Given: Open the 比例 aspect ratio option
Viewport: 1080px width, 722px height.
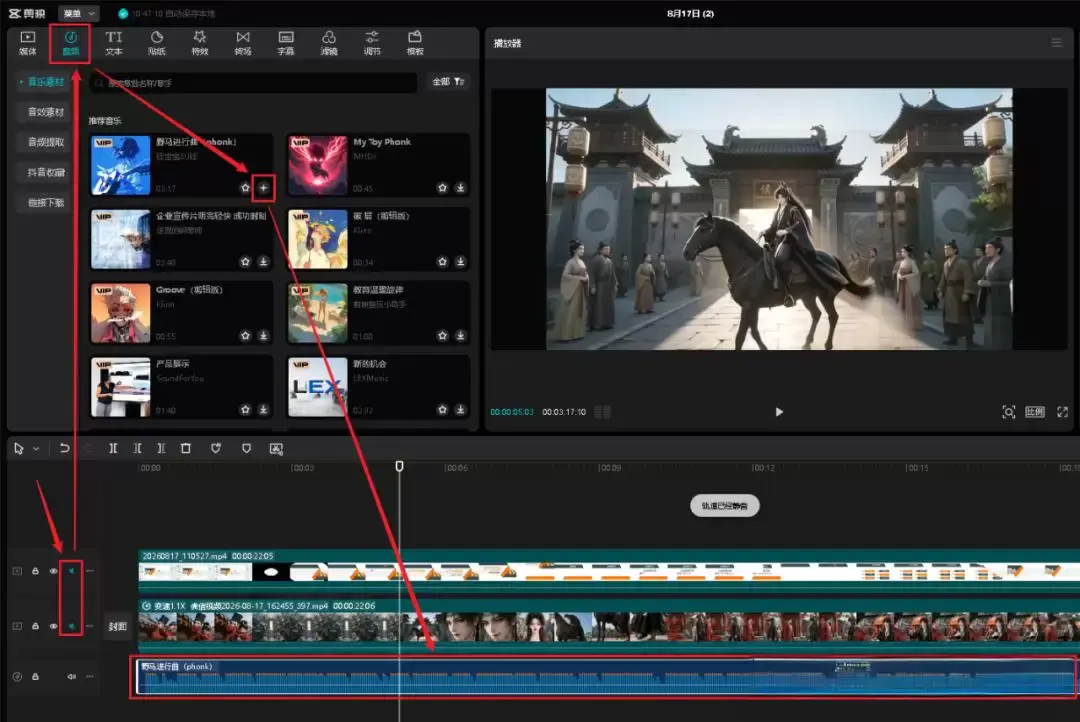Looking at the screenshot, I should [1035, 412].
